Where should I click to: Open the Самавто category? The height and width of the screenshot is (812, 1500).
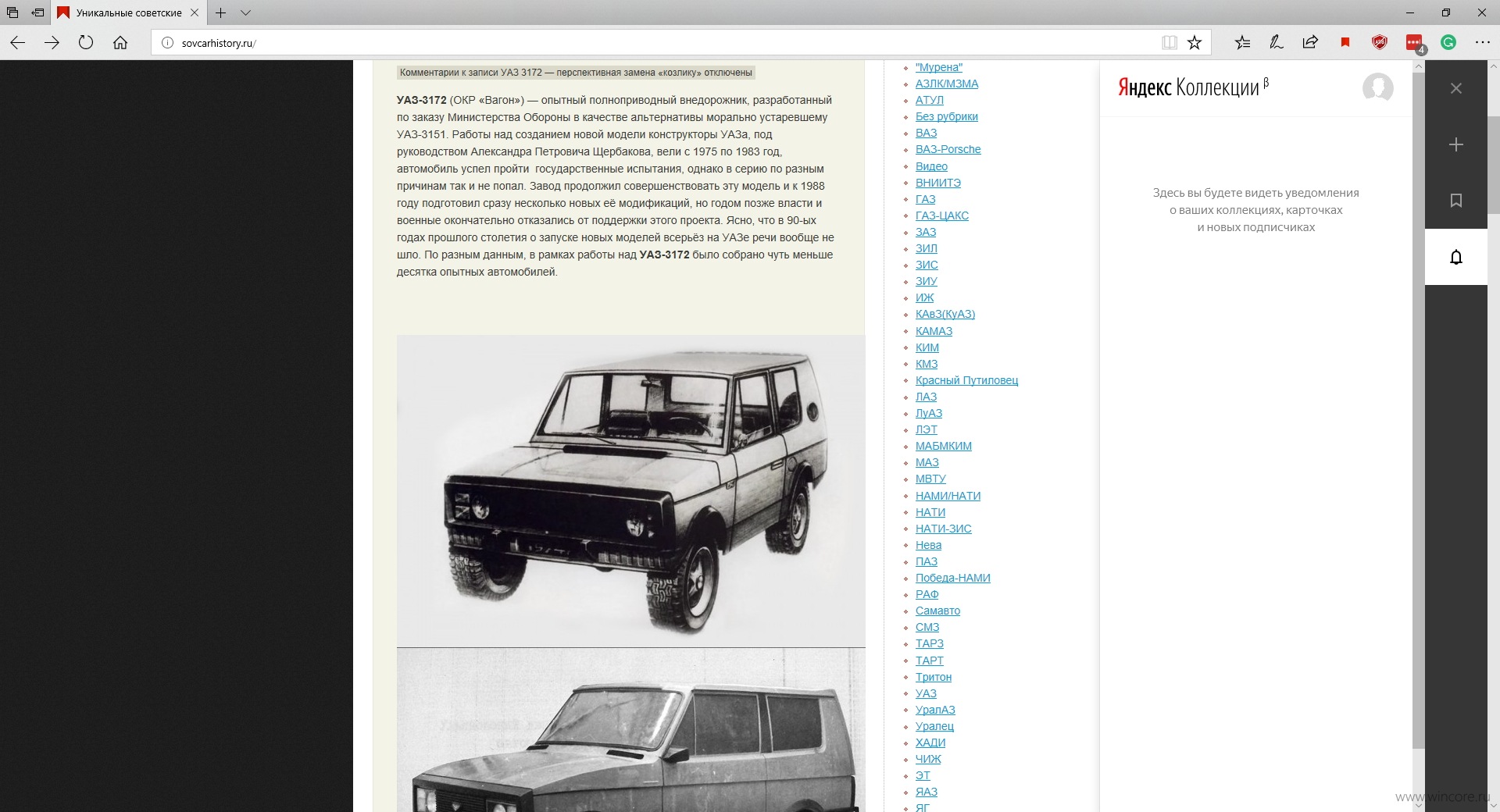[x=938, y=611]
